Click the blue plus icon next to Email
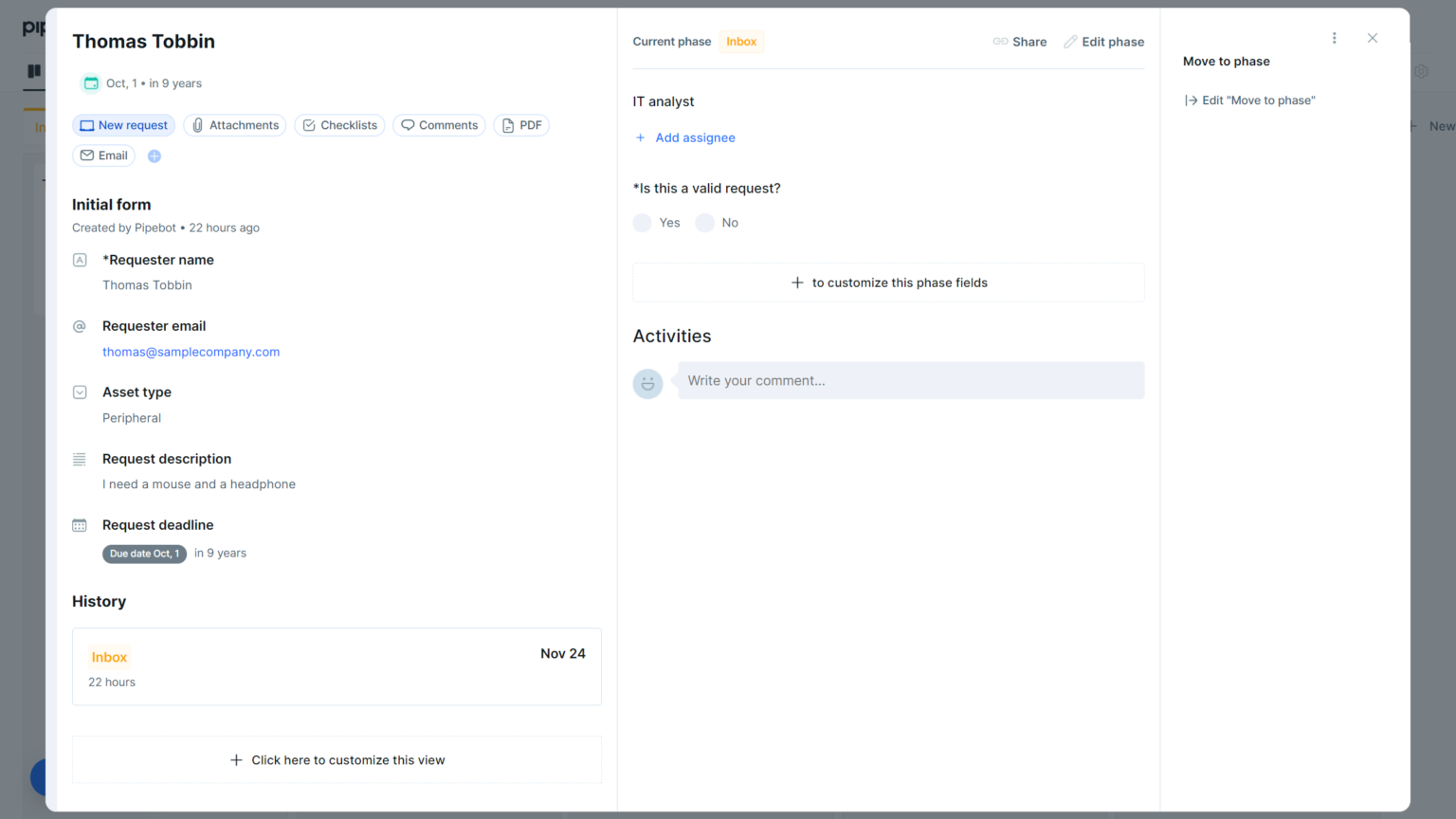The width and height of the screenshot is (1456, 819). 154,155
